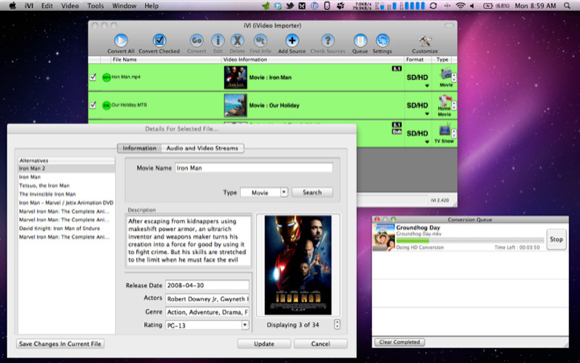Image resolution: width=580 pixels, height=363 pixels.
Task: Switch to the Information tab
Action: coord(139,148)
